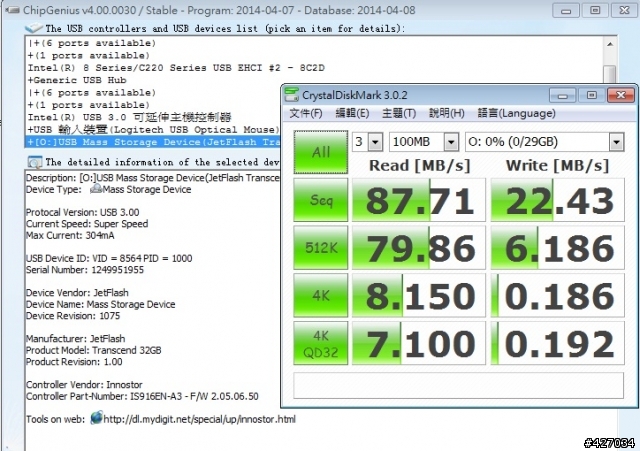The height and width of the screenshot is (451, 640).
Task: Click the 4K QD32 write value 0.192
Action: pyautogui.click(x=558, y=343)
